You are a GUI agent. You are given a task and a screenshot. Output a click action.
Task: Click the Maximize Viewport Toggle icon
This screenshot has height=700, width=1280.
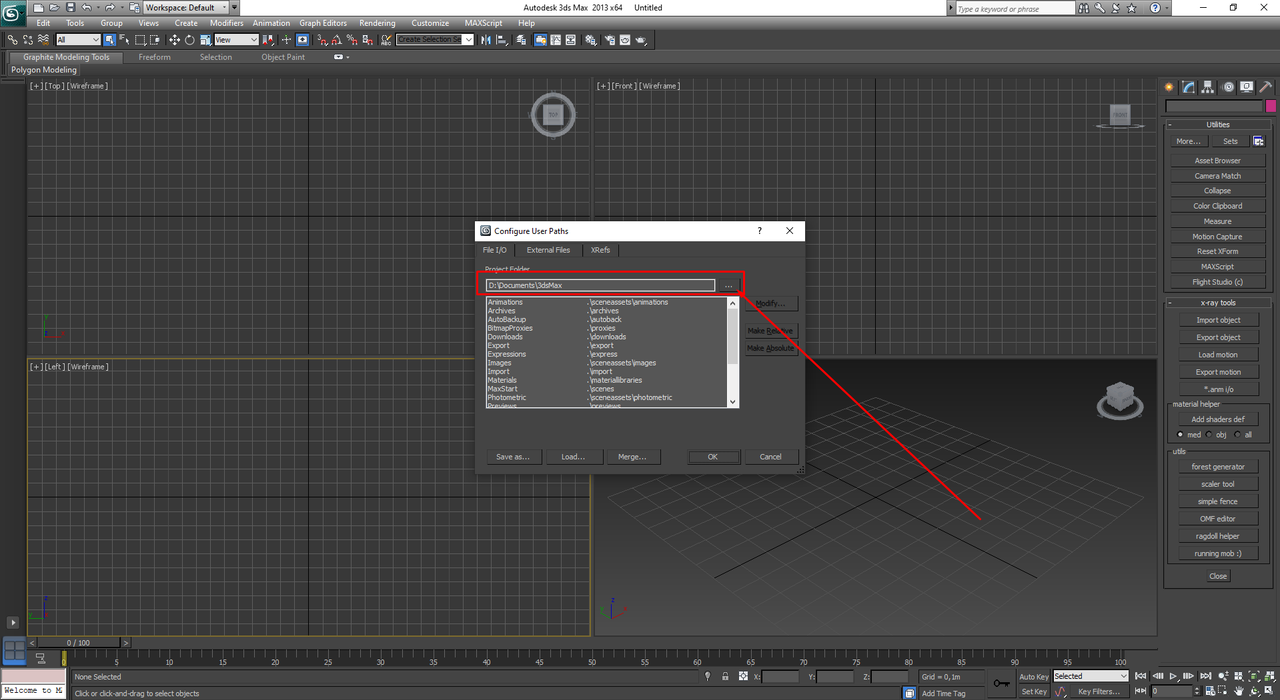click(x=1269, y=690)
